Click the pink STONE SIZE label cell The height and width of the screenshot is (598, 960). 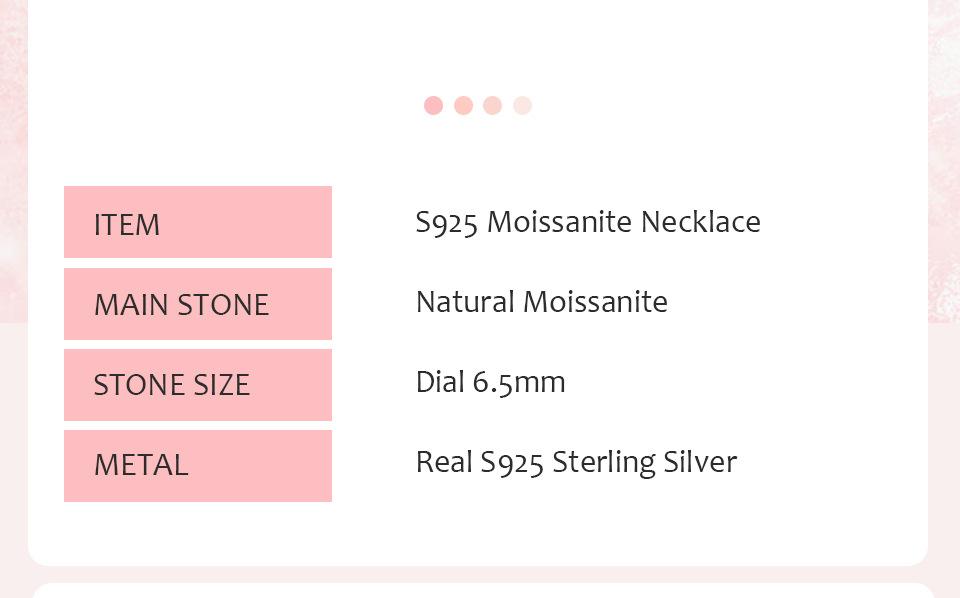pos(198,385)
